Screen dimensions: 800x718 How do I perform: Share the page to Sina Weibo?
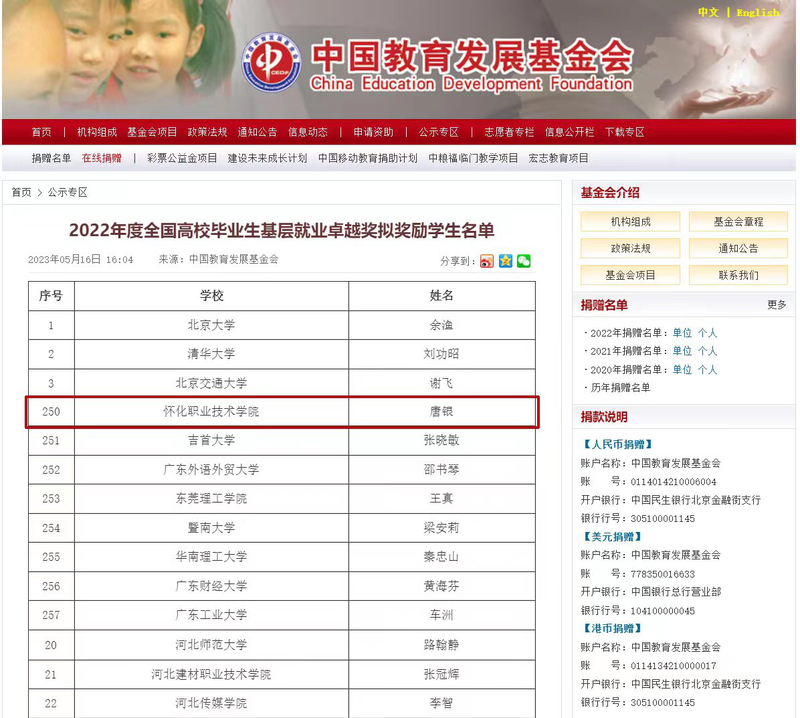[x=487, y=261]
